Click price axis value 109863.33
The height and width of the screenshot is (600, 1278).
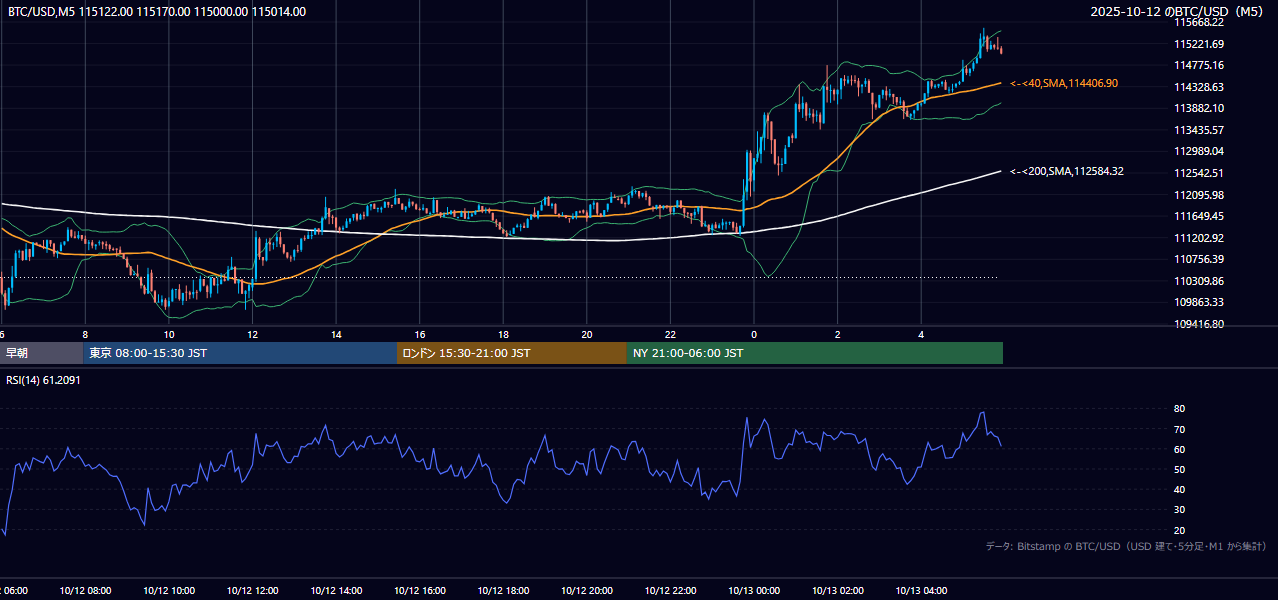(x=1200, y=302)
